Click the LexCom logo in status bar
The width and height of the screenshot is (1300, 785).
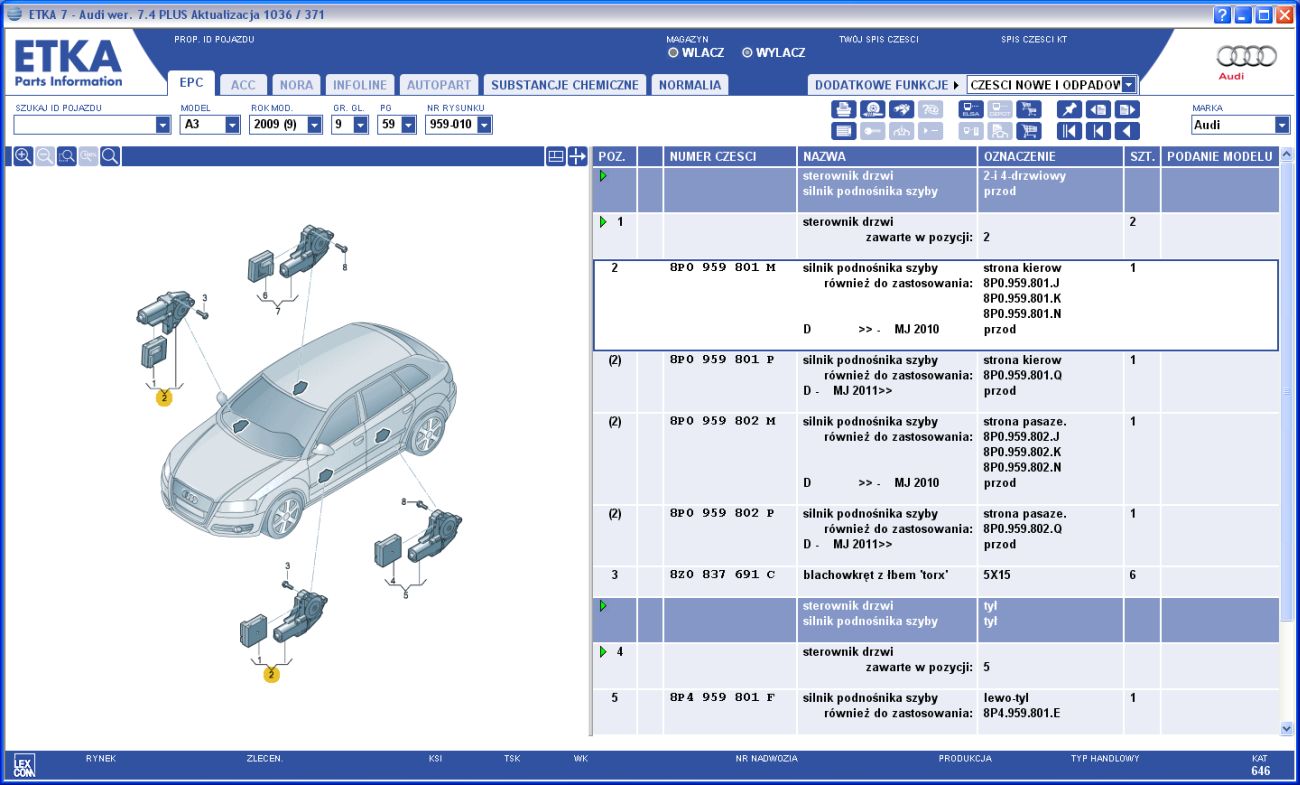23,767
